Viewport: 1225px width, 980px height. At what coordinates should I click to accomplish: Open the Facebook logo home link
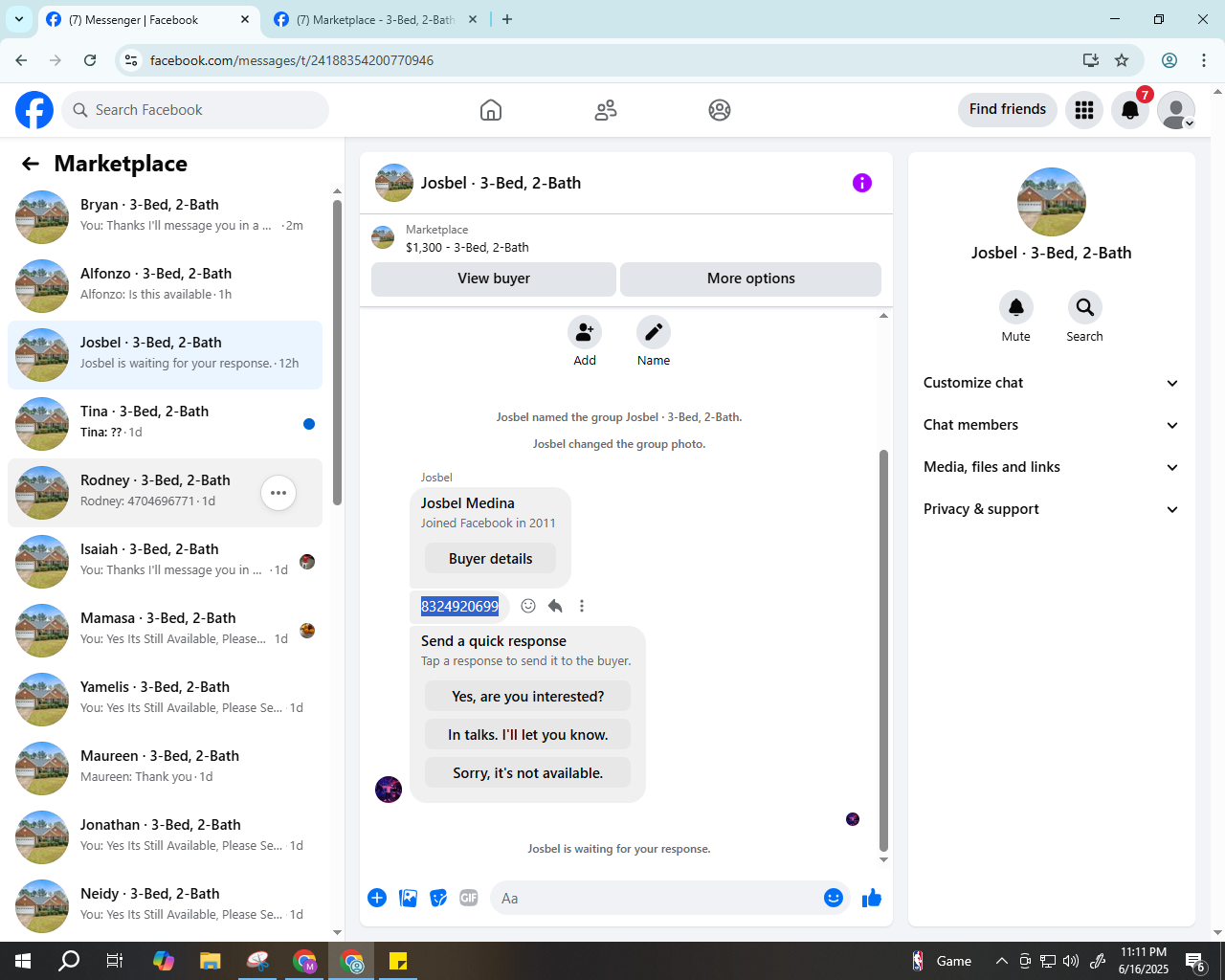[x=34, y=110]
